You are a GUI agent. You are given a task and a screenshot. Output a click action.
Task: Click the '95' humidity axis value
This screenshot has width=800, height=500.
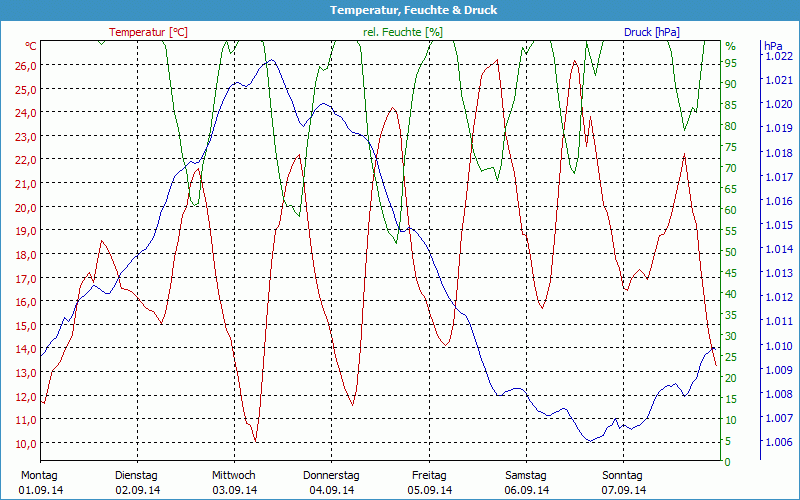pos(731,63)
